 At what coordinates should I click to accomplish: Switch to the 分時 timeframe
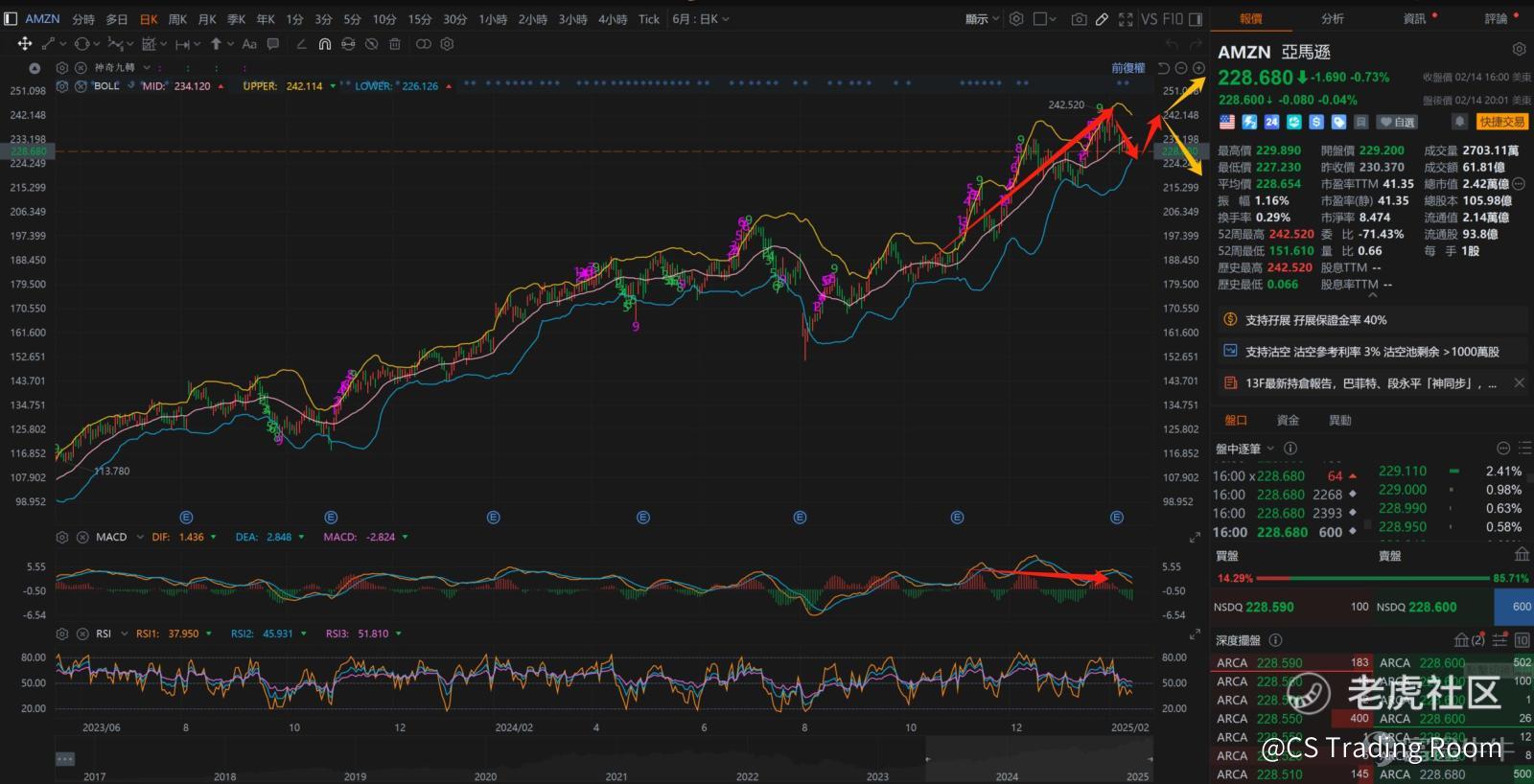pyautogui.click(x=83, y=19)
